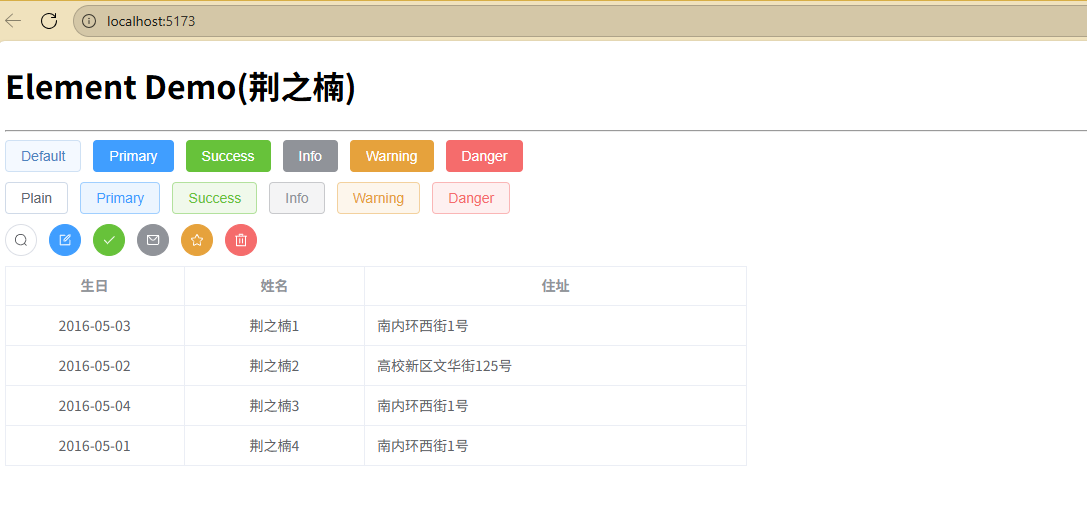Screen dimensions: 1087x509
Task: Click the blue edit icon button
Action: click(x=65, y=240)
